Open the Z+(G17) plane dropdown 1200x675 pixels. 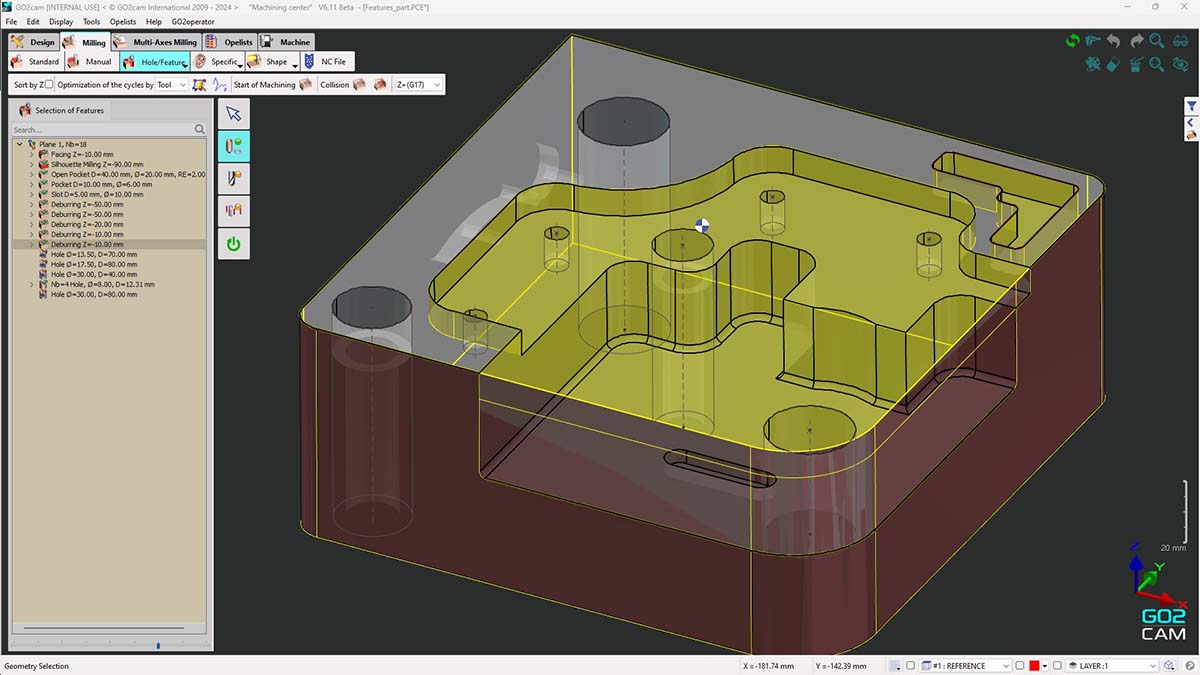tap(419, 85)
